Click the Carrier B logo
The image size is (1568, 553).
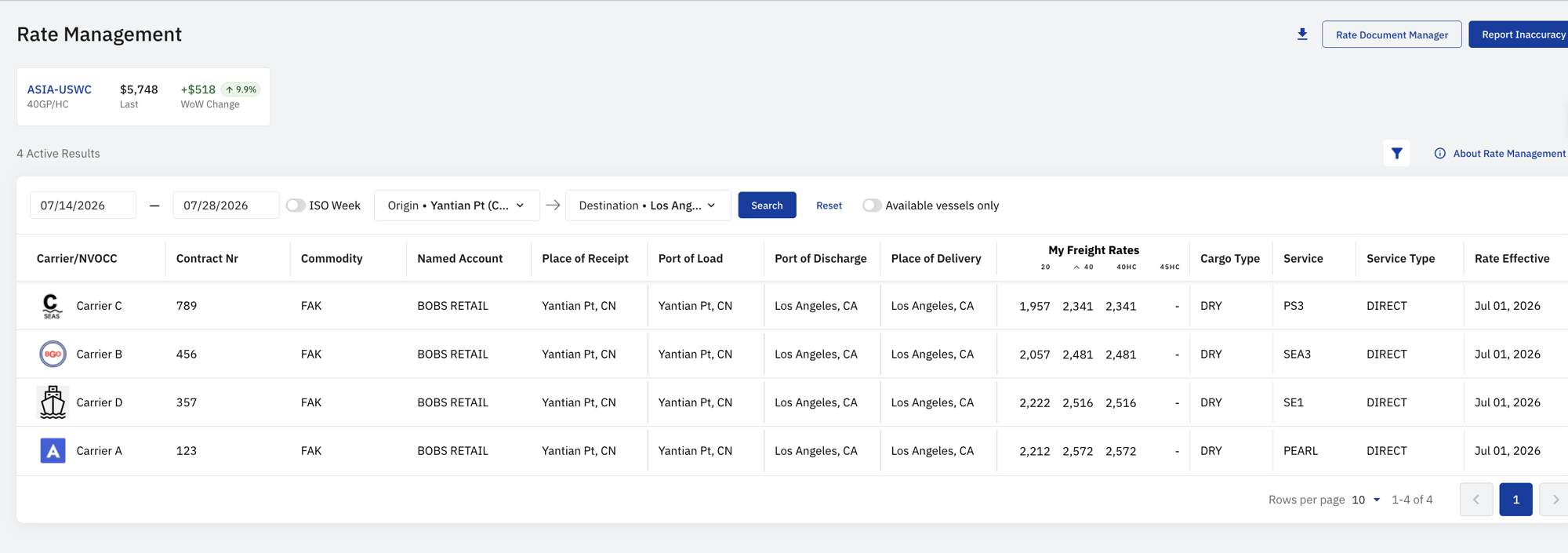(x=53, y=355)
